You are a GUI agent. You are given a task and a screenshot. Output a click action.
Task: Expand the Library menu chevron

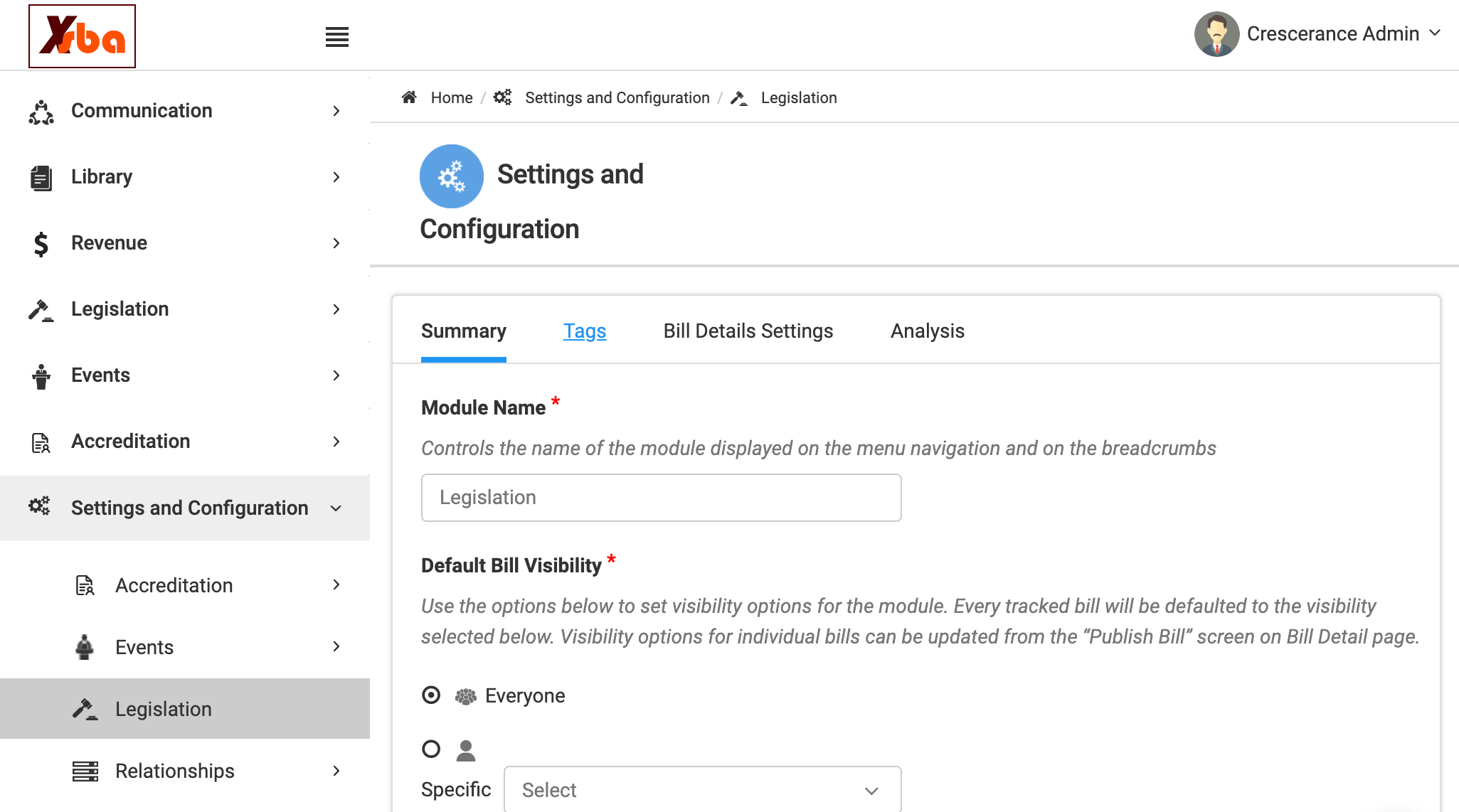336,177
